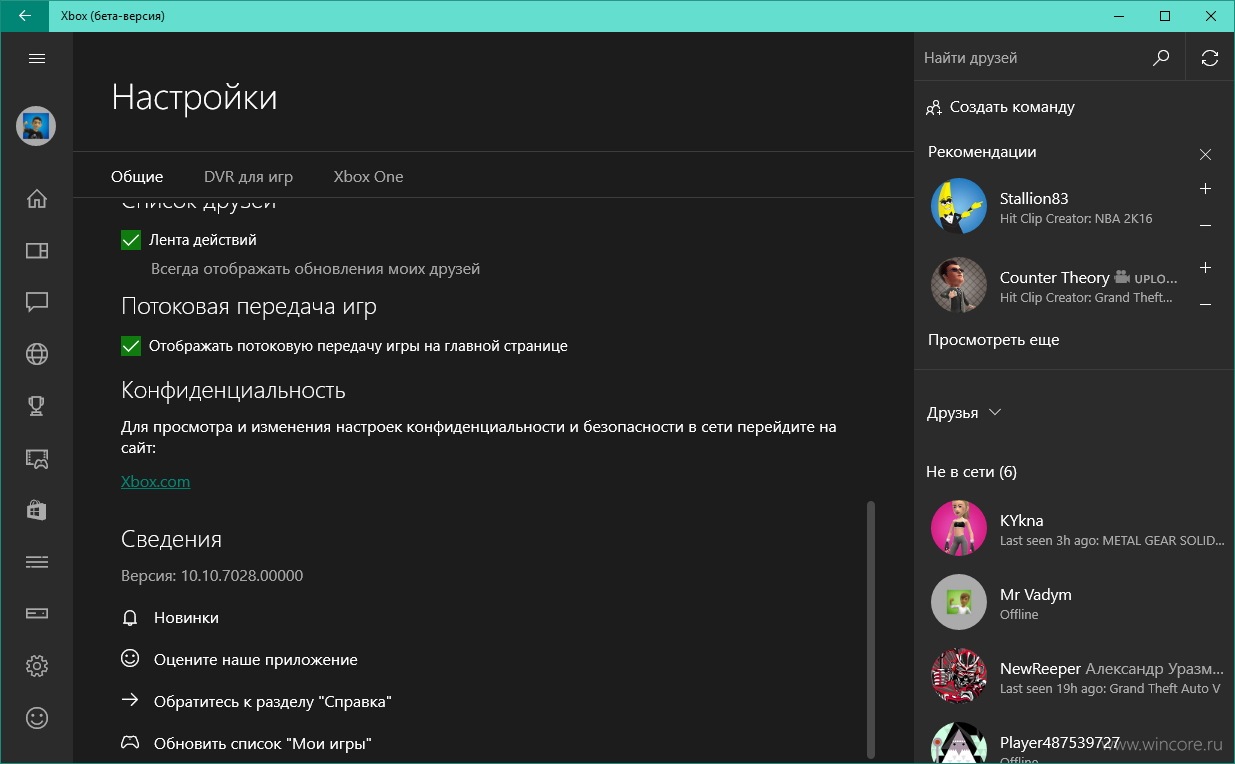Open the Xbox.com link
This screenshot has width=1235, height=764.
coord(155,481)
